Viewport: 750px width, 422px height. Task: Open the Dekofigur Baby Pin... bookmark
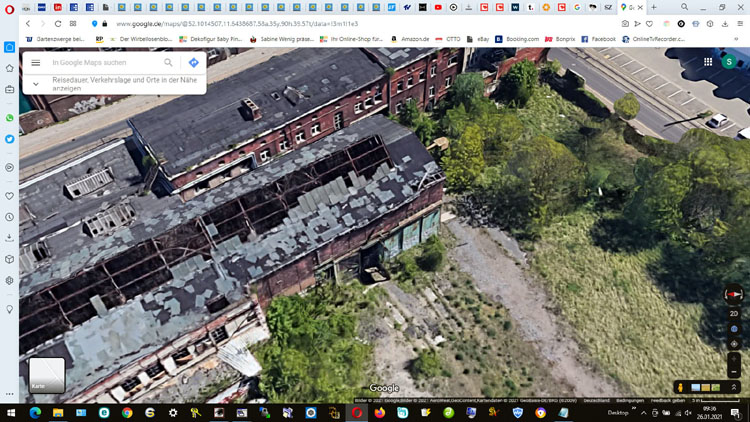pyautogui.click(x=210, y=39)
